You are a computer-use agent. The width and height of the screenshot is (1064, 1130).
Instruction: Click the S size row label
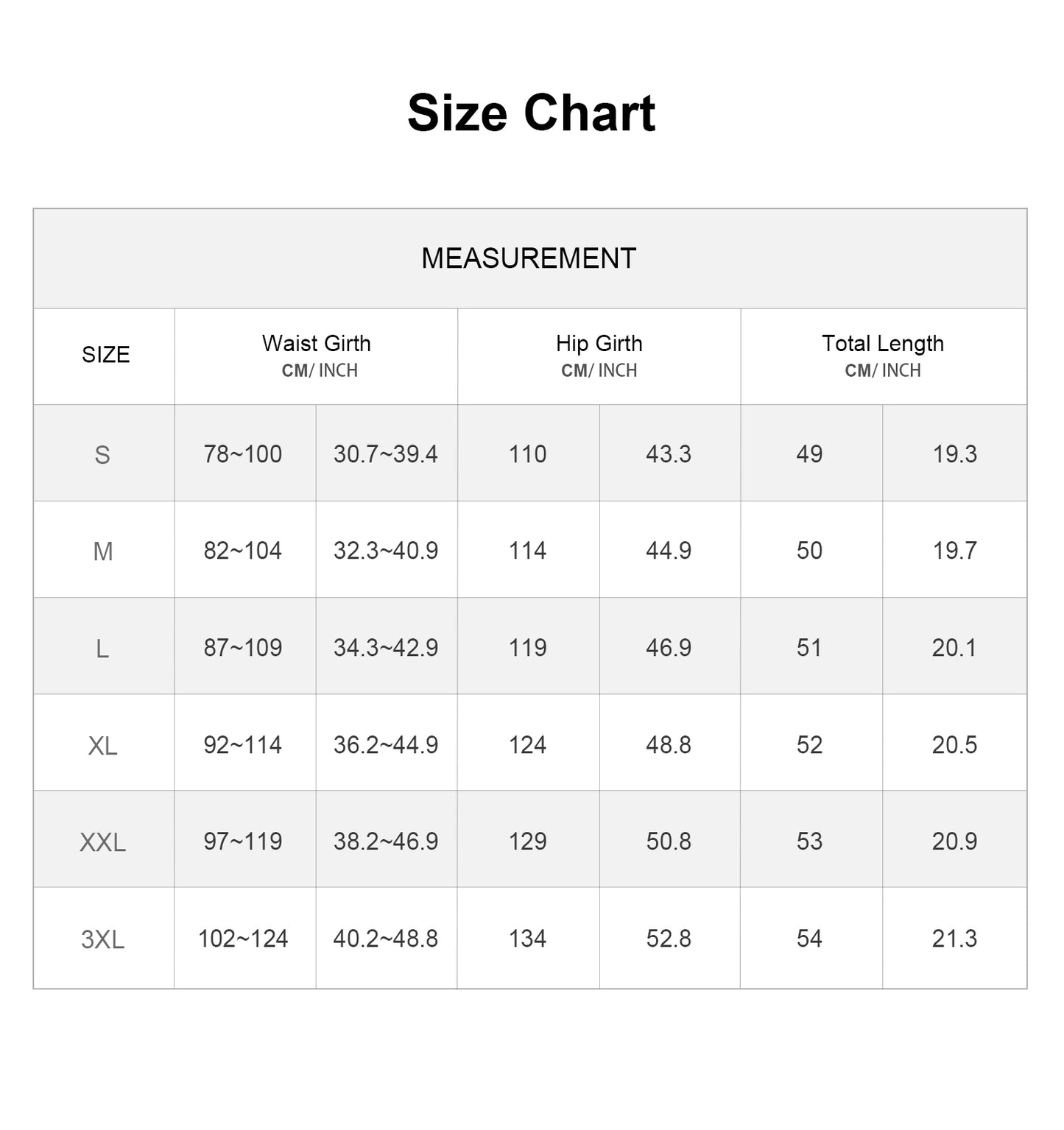102,455
